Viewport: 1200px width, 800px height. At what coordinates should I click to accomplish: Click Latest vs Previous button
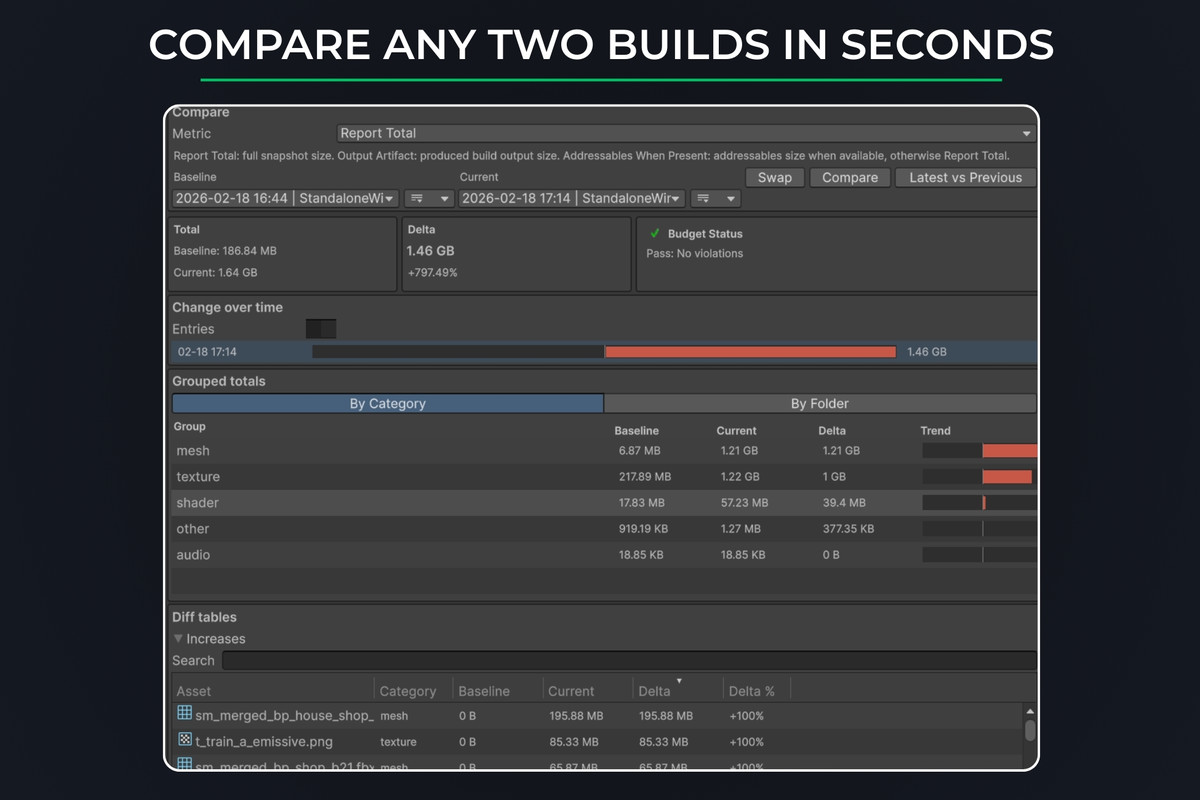tap(966, 177)
